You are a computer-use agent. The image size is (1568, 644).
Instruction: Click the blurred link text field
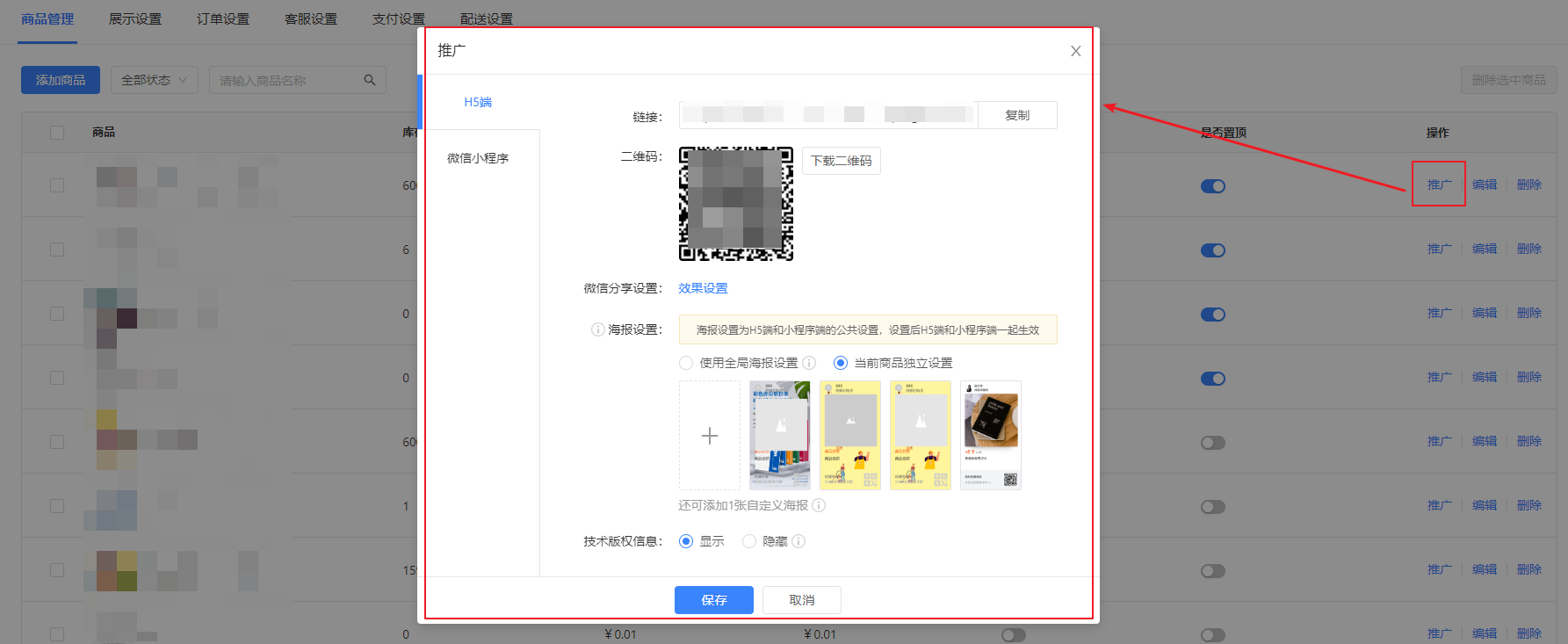828,115
